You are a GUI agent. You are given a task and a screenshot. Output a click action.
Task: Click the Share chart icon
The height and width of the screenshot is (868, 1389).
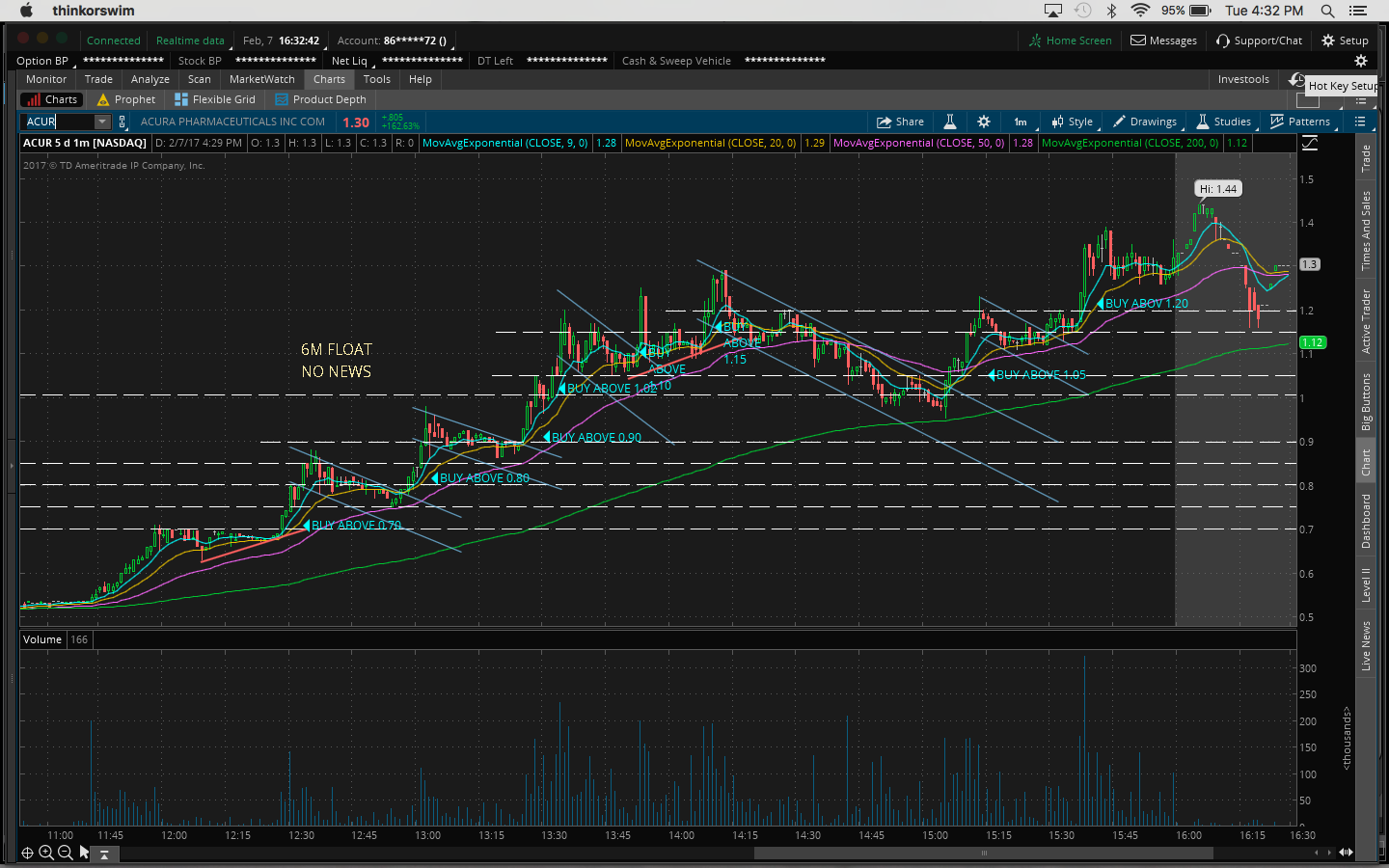click(x=899, y=122)
